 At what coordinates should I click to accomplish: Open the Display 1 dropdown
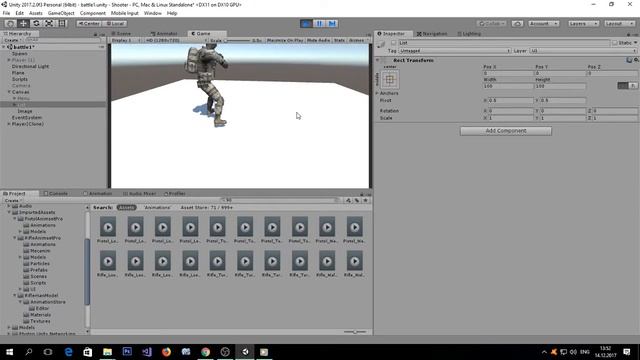(x=125, y=40)
